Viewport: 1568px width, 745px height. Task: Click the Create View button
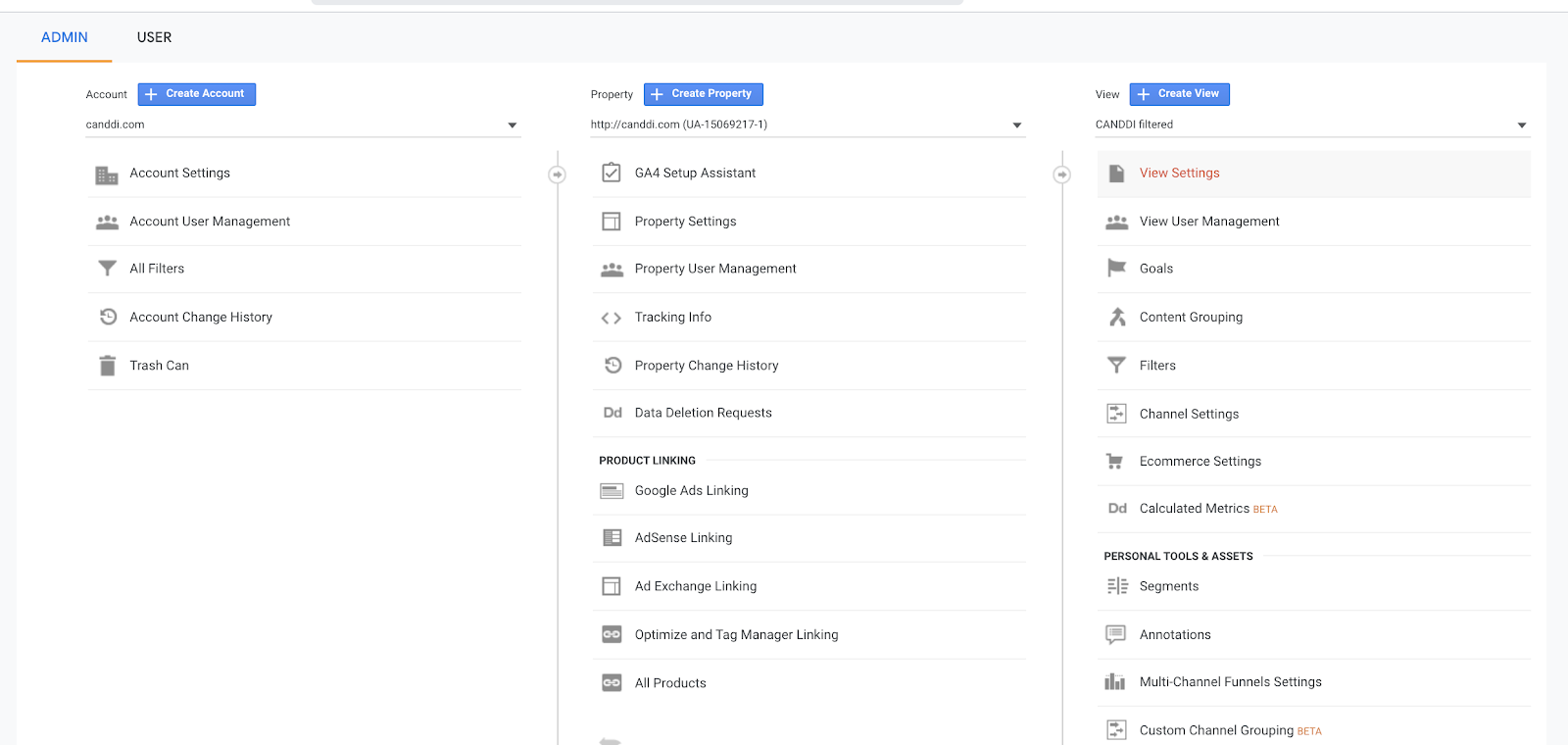[1180, 94]
